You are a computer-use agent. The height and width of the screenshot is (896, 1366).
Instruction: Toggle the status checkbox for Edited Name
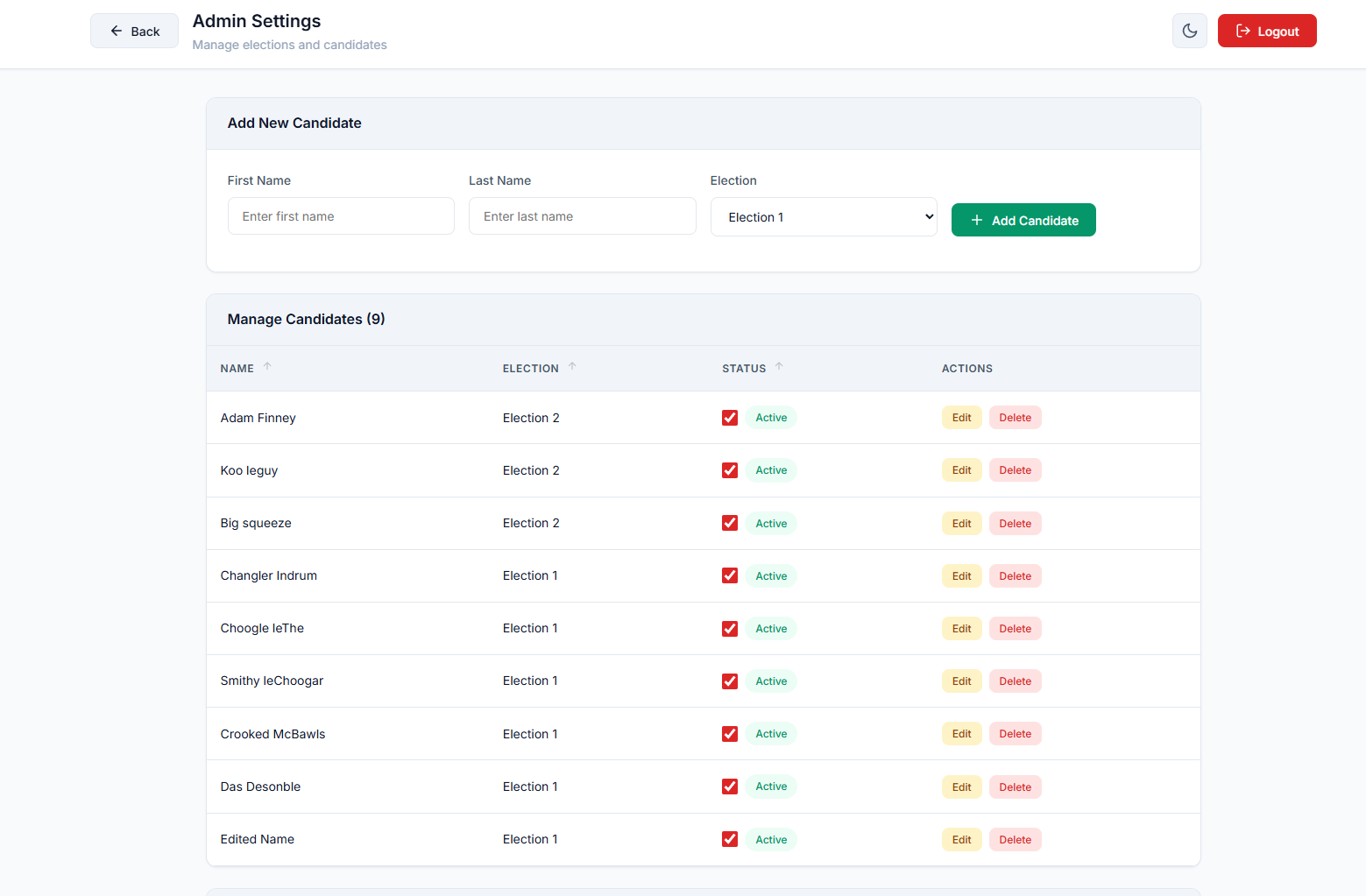[729, 839]
